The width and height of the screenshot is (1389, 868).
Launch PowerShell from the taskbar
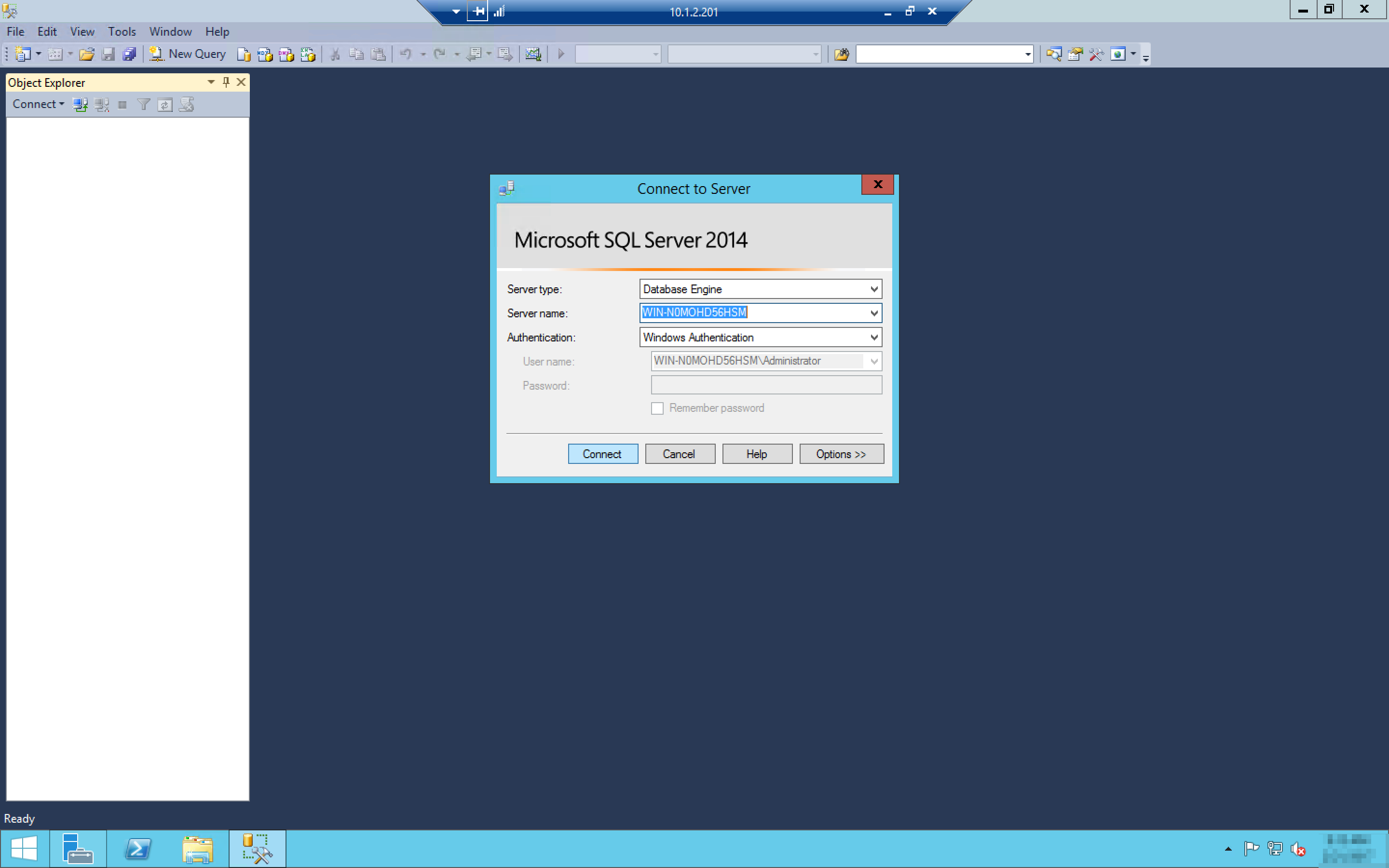pyautogui.click(x=138, y=849)
